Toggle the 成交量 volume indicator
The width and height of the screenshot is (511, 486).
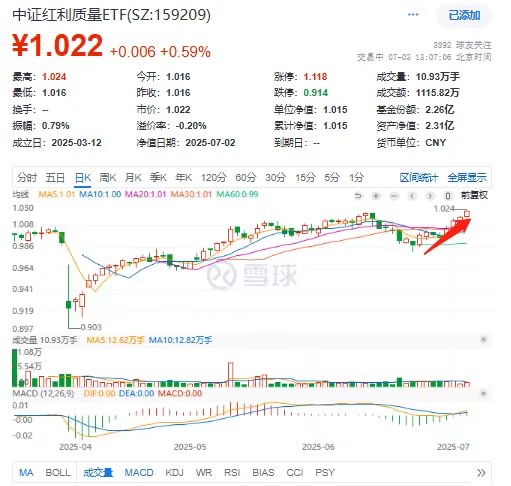coord(98,473)
